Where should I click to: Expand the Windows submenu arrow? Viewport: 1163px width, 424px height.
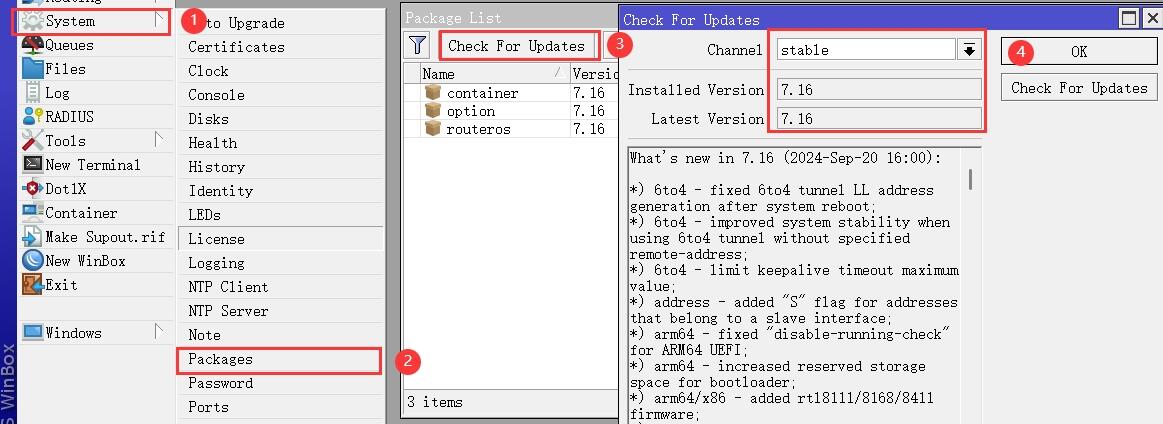(159, 331)
